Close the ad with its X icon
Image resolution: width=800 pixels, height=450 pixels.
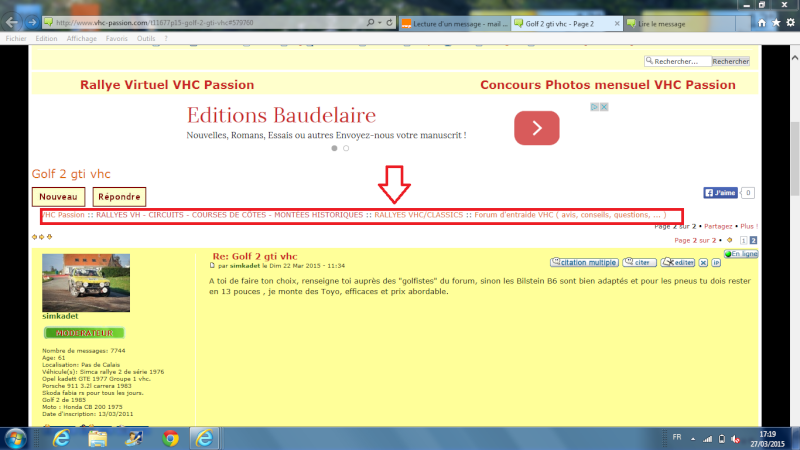pos(604,107)
